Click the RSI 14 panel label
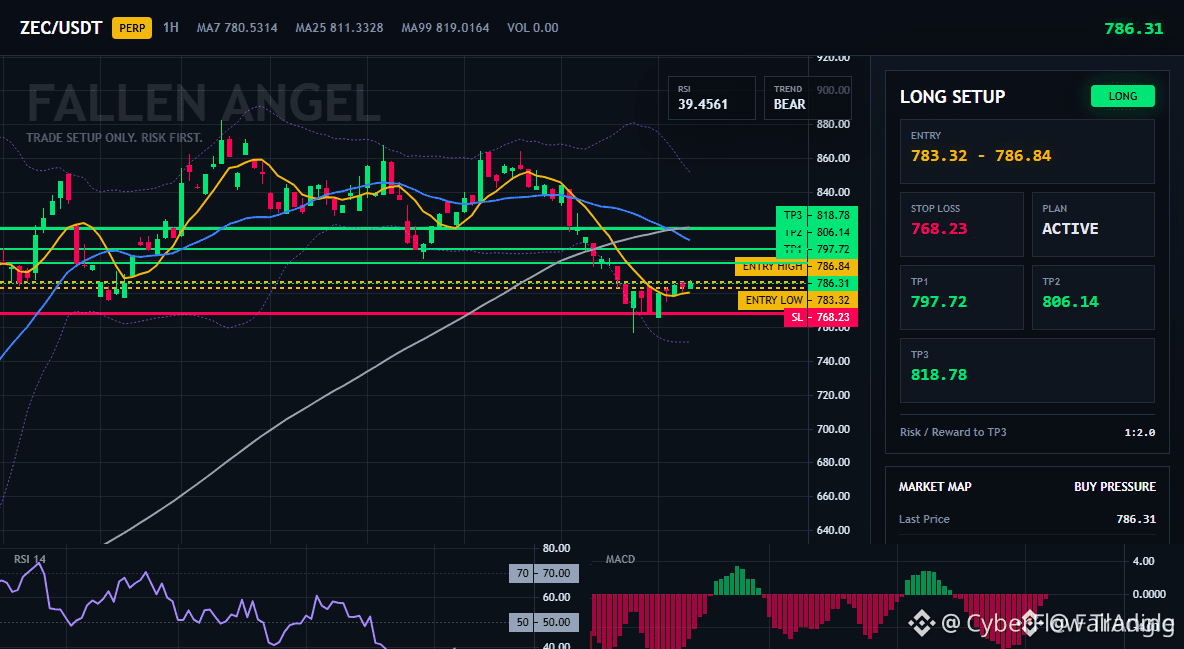 pos(30,559)
